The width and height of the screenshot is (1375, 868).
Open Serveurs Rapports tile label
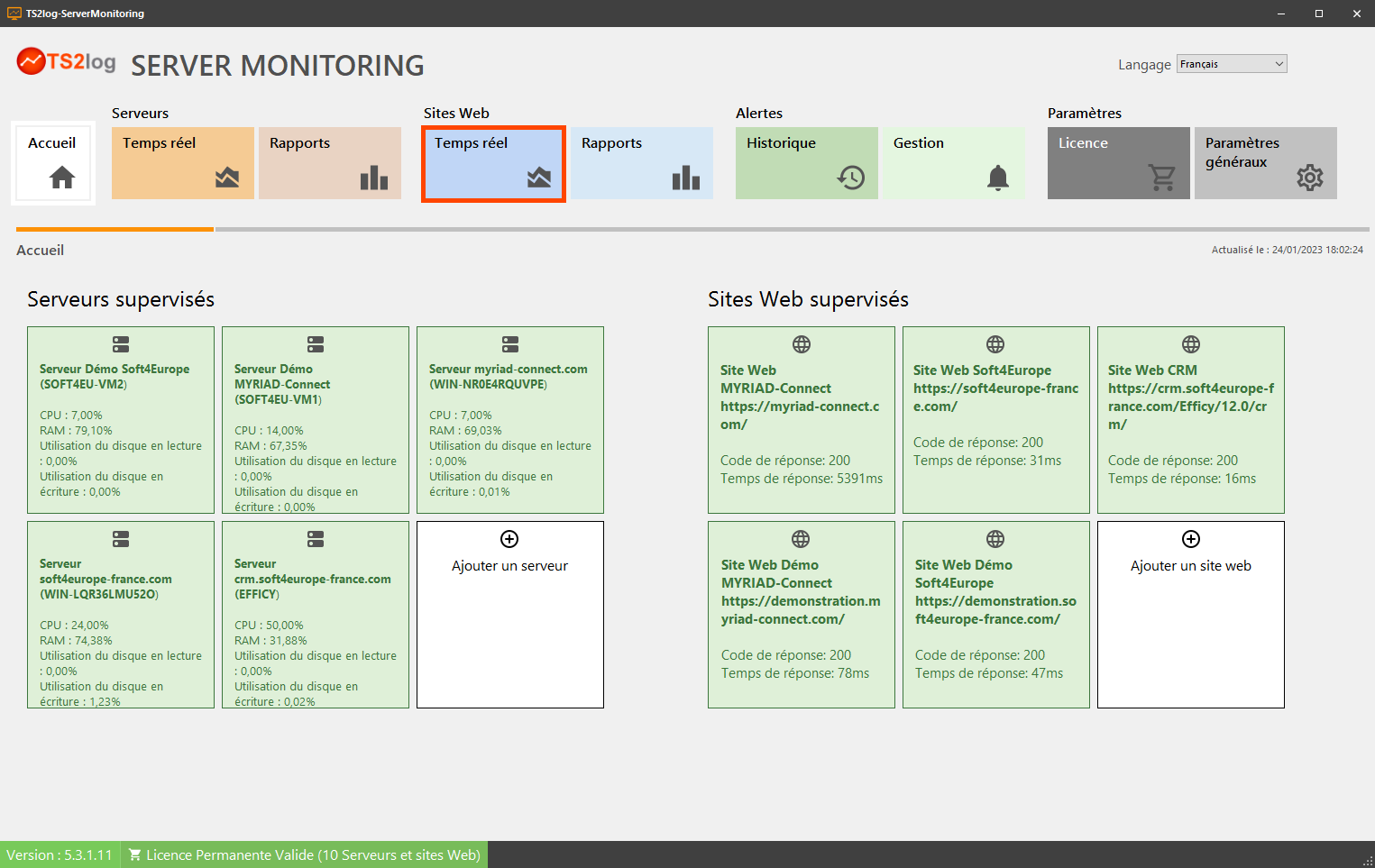click(299, 142)
